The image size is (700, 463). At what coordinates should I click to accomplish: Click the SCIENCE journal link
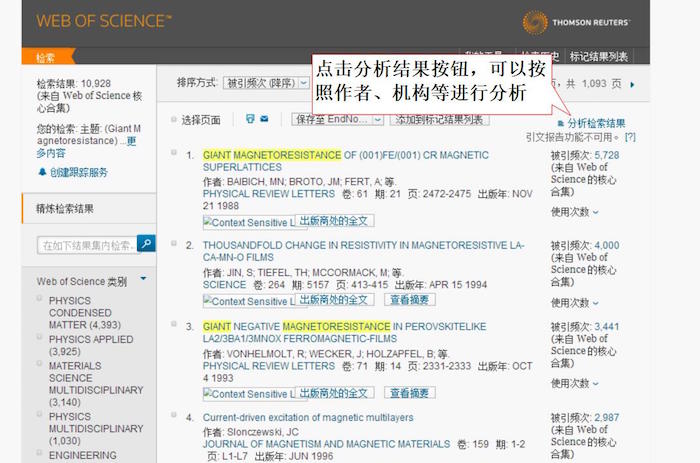pos(224,285)
